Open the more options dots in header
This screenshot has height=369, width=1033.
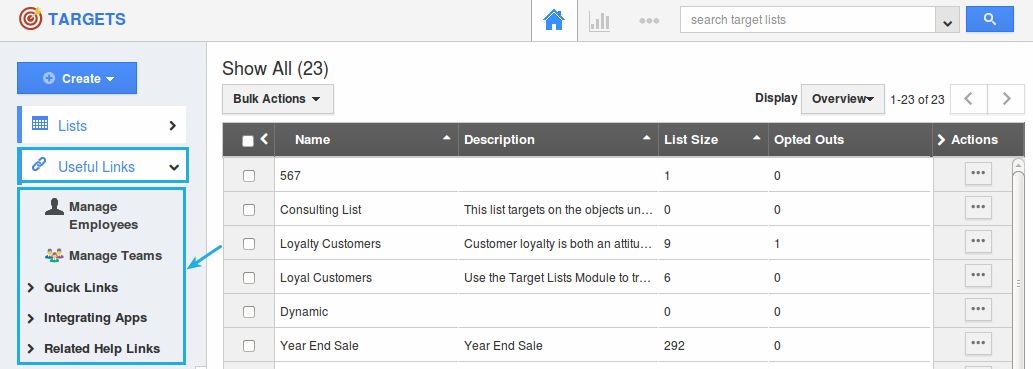coord(649,20)
